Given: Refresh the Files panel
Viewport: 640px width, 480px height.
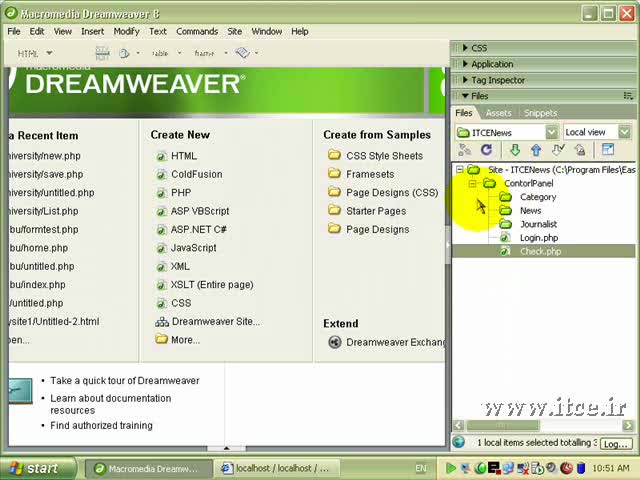Looking at the screenshot, I should pos(486,150).
